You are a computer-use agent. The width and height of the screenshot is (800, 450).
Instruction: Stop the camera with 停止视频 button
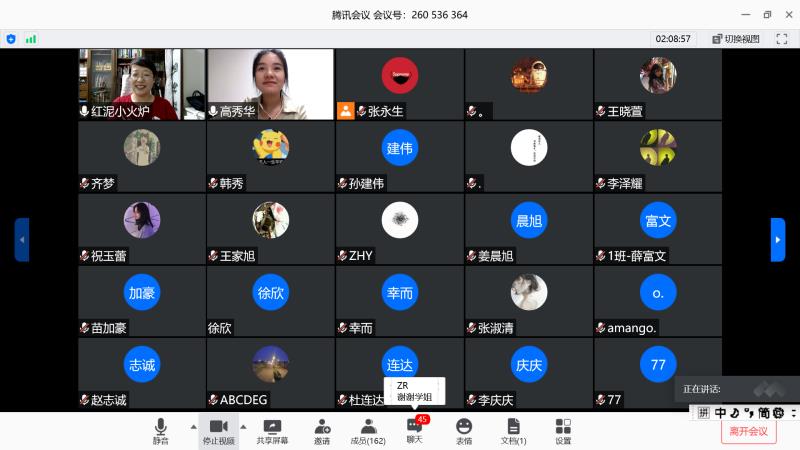tap(218, 431)
